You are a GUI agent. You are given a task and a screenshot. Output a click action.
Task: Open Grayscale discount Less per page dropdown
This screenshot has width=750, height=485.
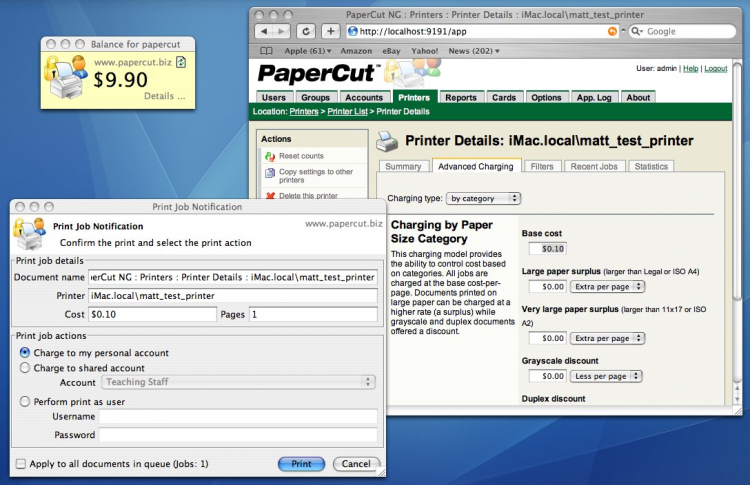[606, 376]
